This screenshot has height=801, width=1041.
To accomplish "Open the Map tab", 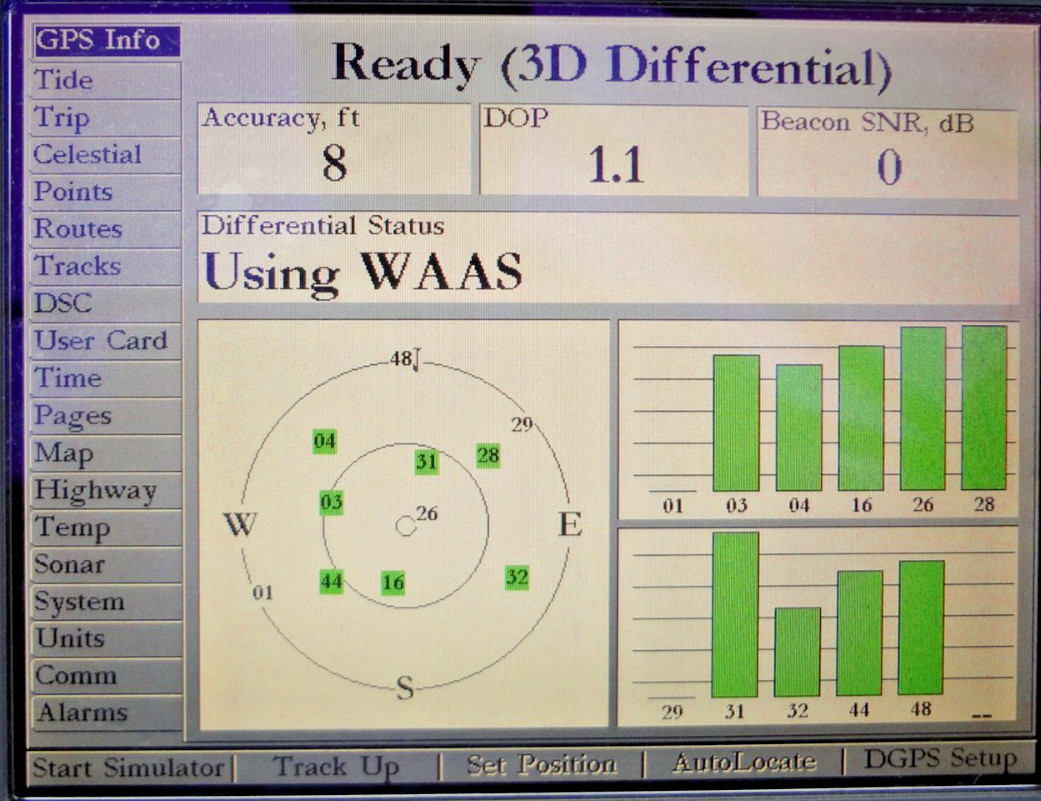I will pyautogui.click(x=106, y=453).
